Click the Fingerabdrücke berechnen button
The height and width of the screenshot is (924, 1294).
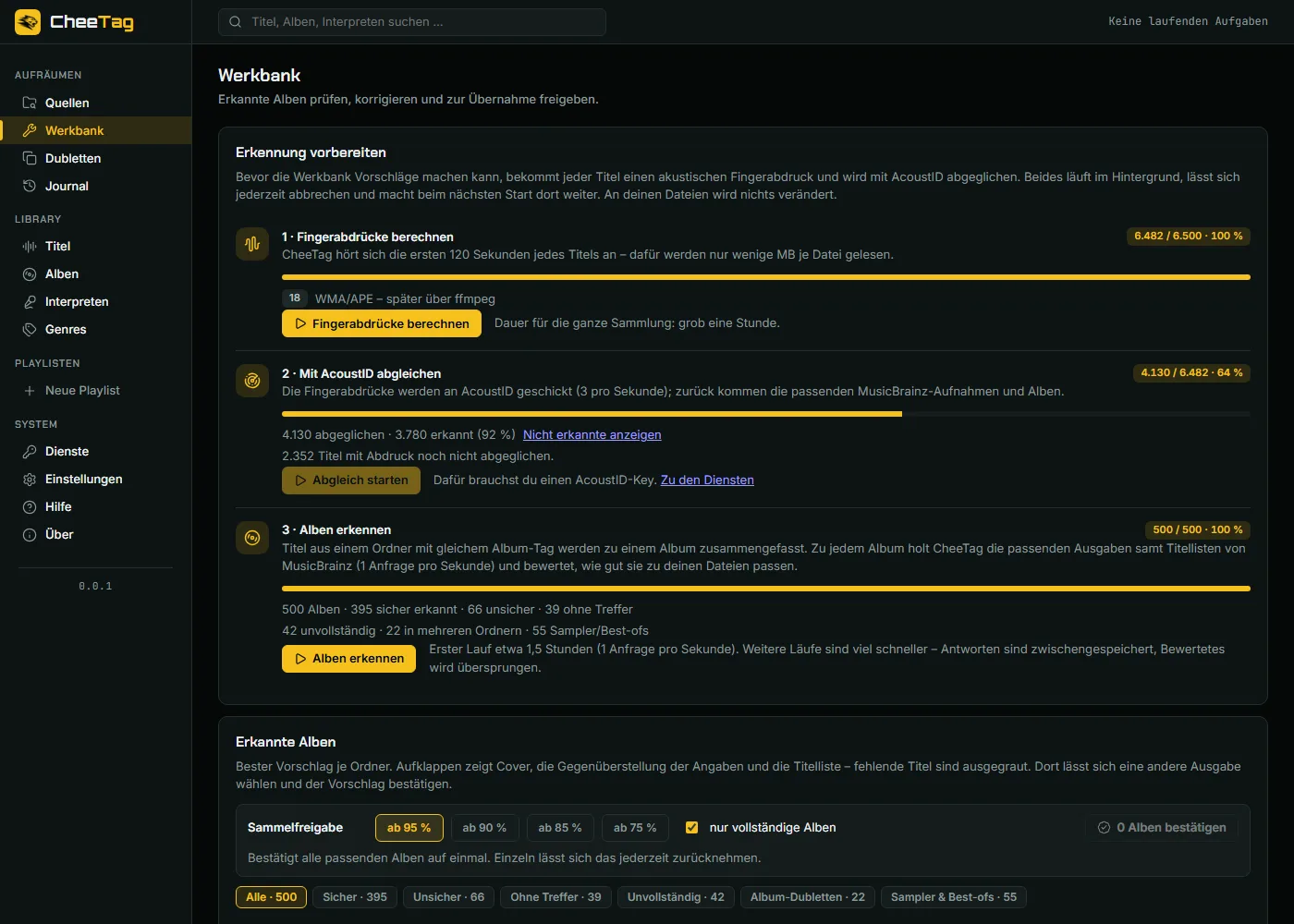coord(382,323)
